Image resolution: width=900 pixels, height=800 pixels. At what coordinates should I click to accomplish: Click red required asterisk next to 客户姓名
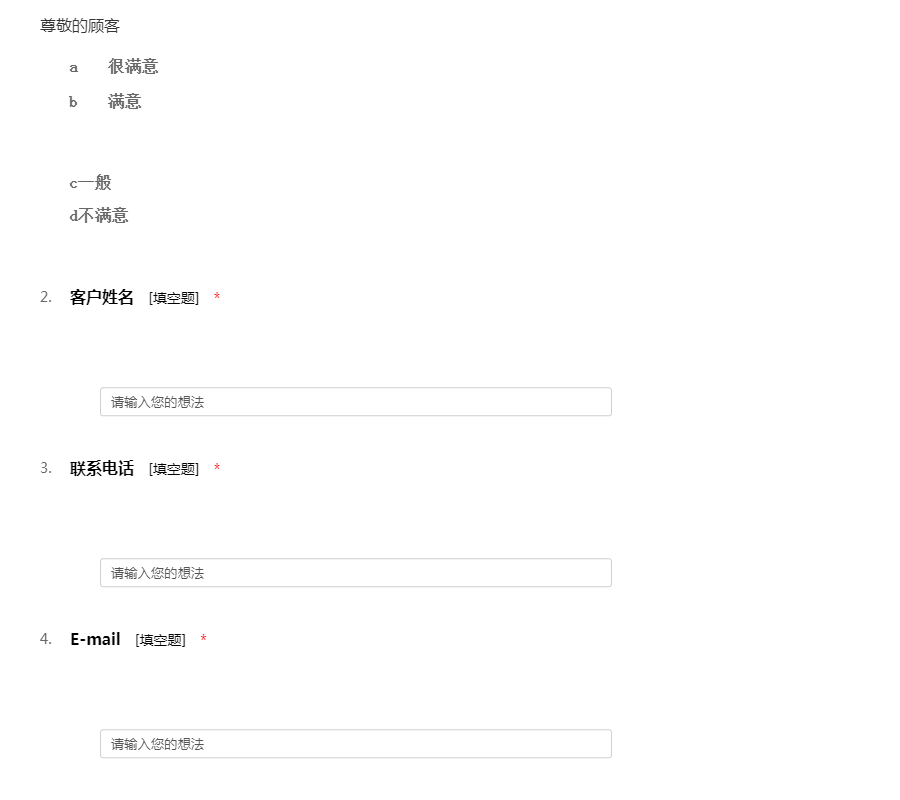[217, 296]
